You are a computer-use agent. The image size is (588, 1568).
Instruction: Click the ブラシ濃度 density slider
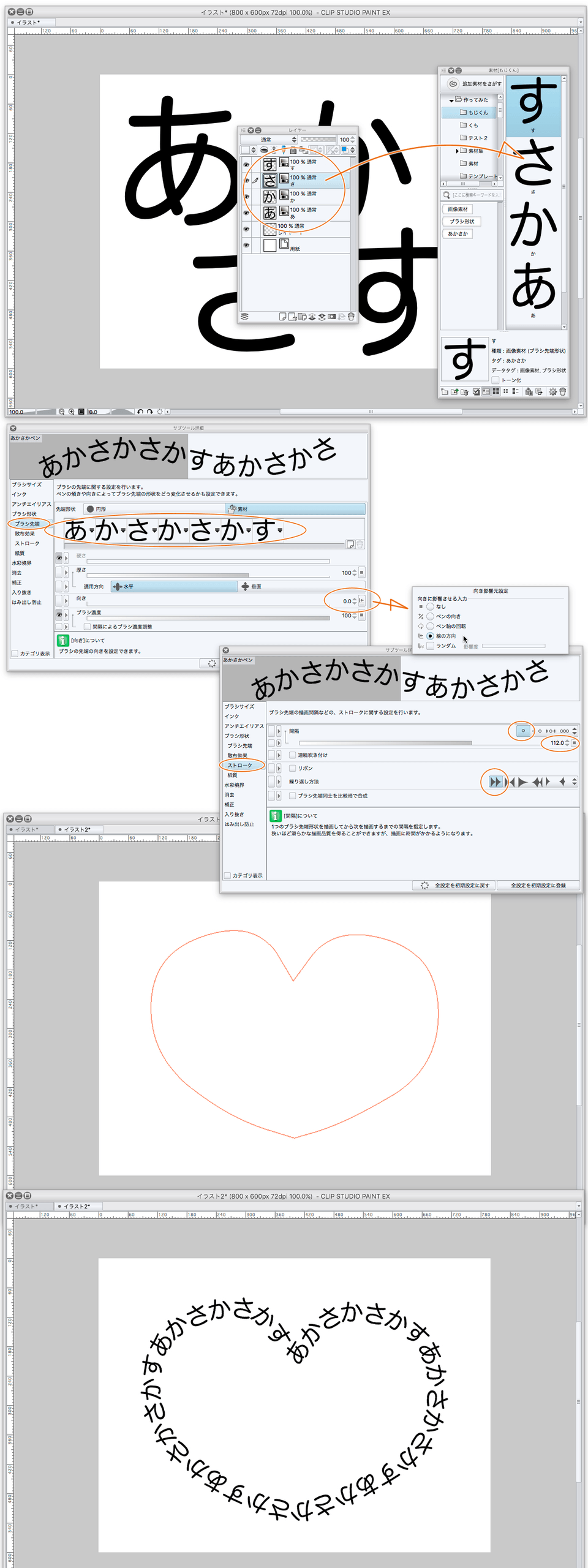coord(208,617)
